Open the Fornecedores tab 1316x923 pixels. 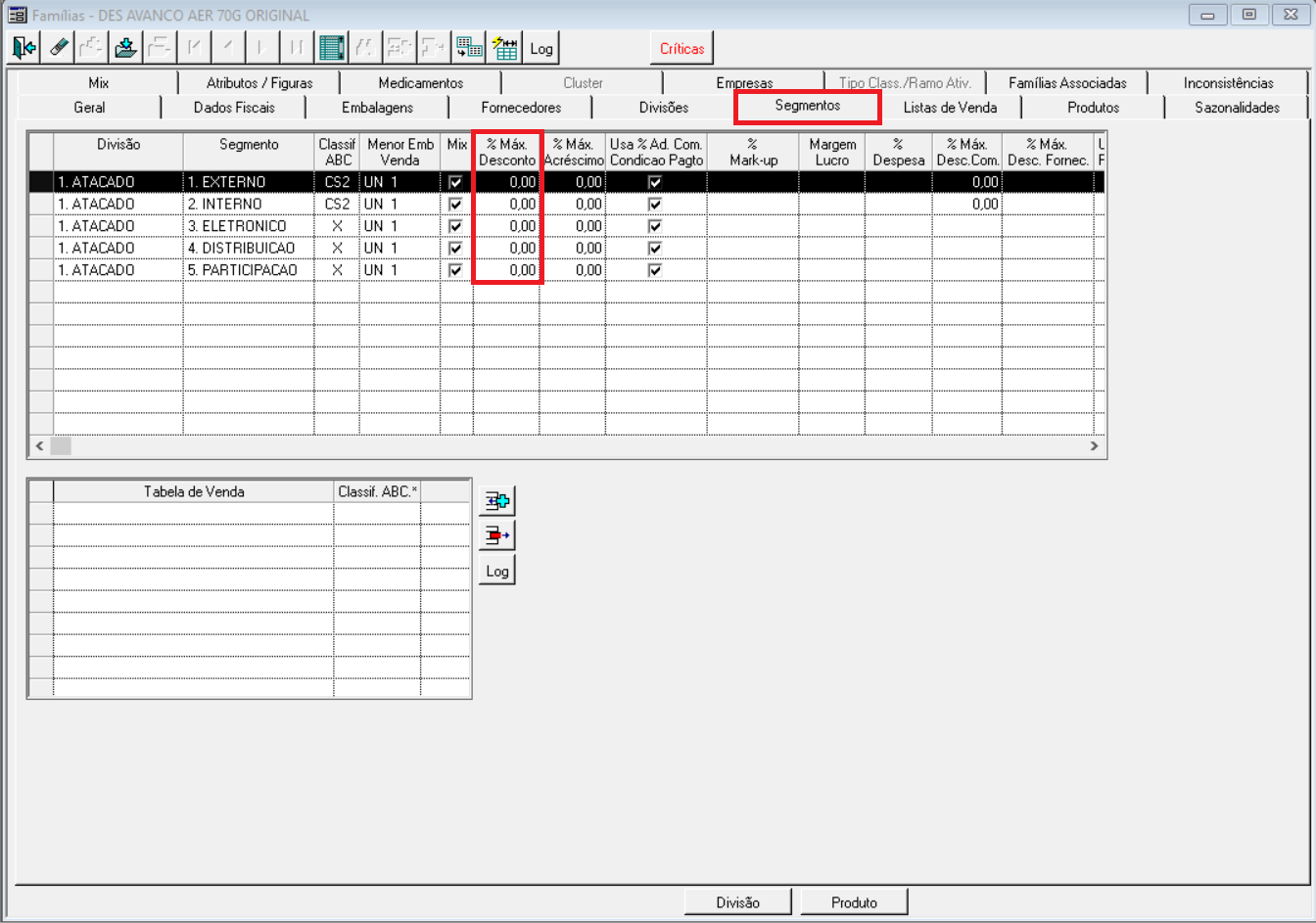pyautogui.click(x=521, y=108)
